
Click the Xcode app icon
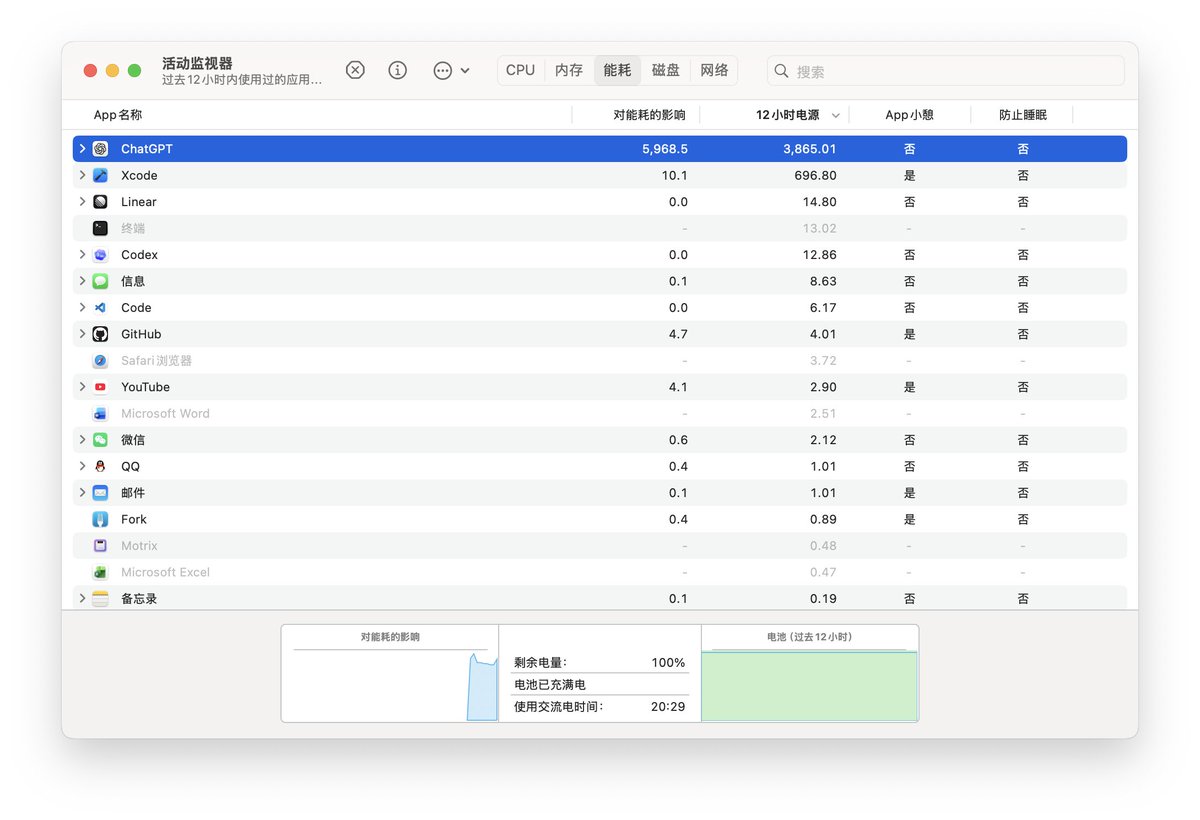(100, 175)
